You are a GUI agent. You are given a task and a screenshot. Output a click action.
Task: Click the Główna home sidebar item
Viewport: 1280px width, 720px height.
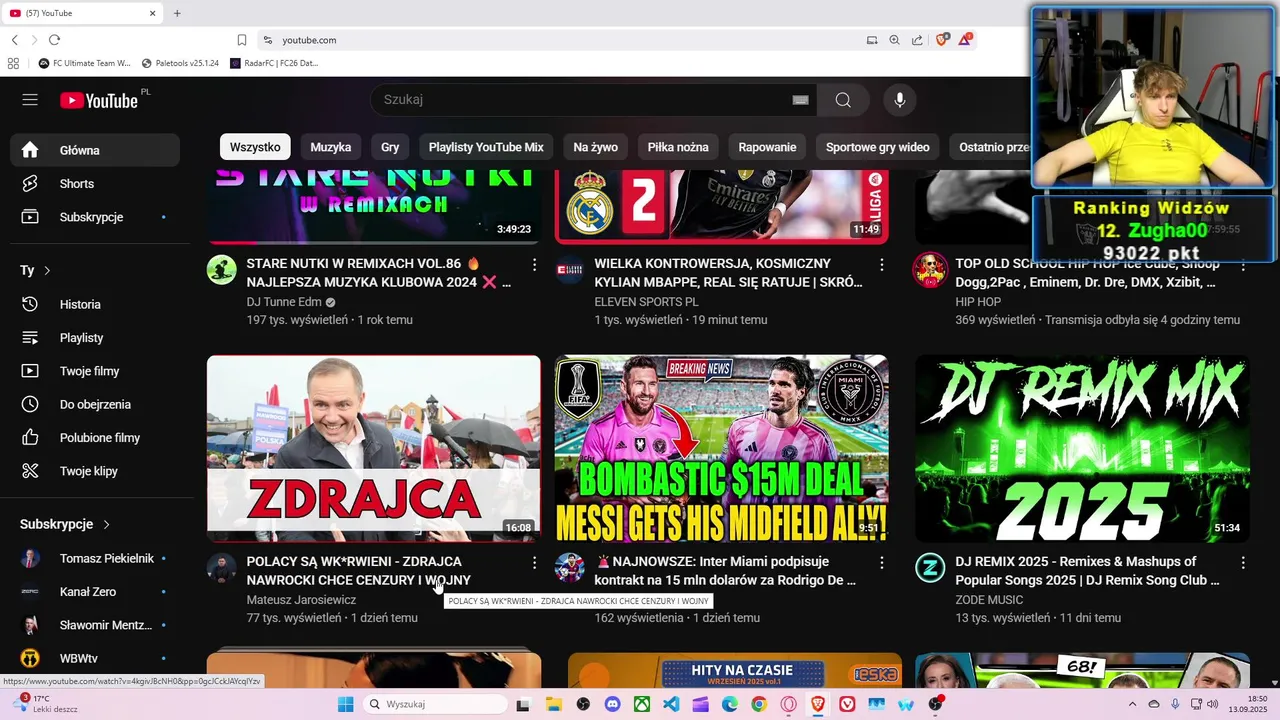click(95, 150)
